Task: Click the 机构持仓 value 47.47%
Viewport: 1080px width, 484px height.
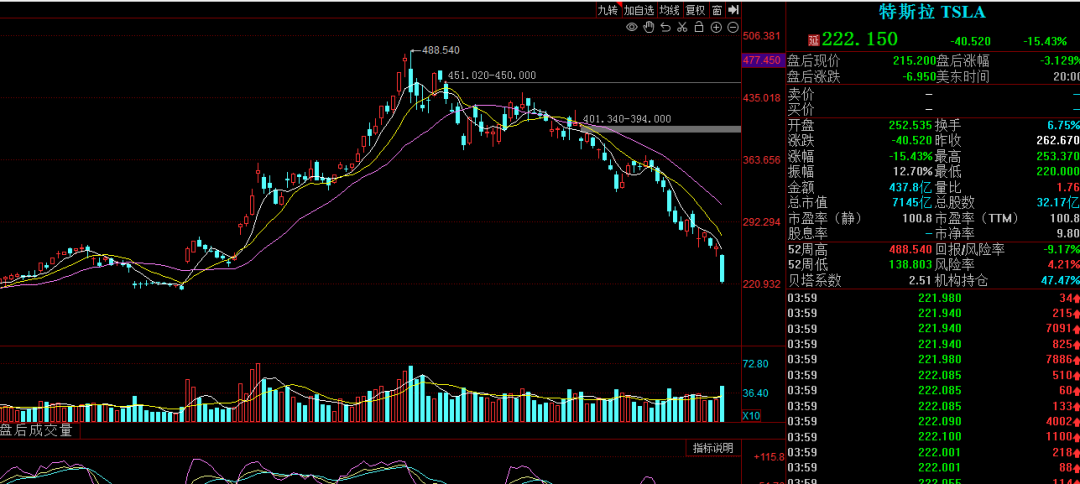Action: [x=1061, y=280]
